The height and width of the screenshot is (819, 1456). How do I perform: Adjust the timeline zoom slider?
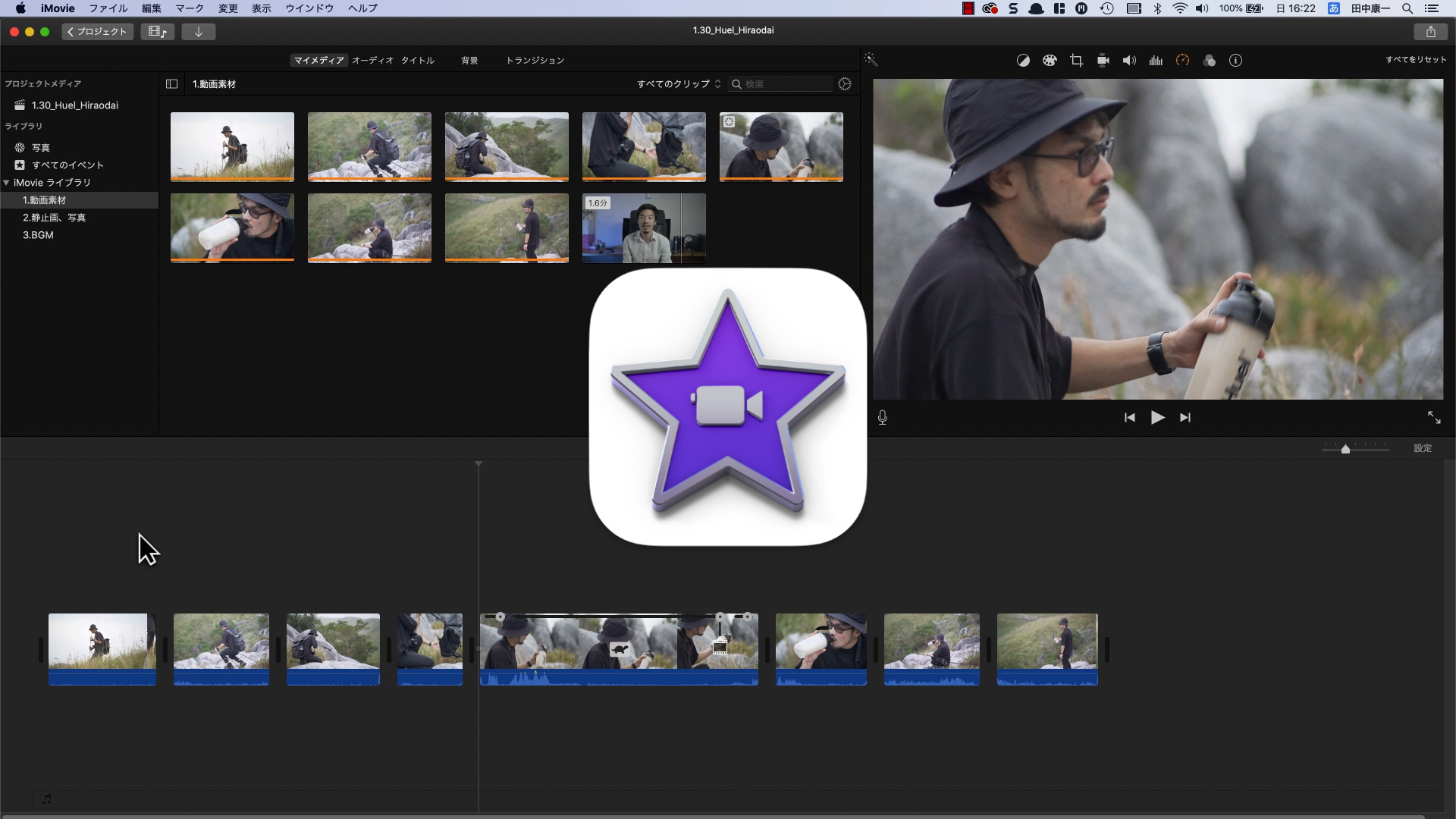[x=1345, y=450]
